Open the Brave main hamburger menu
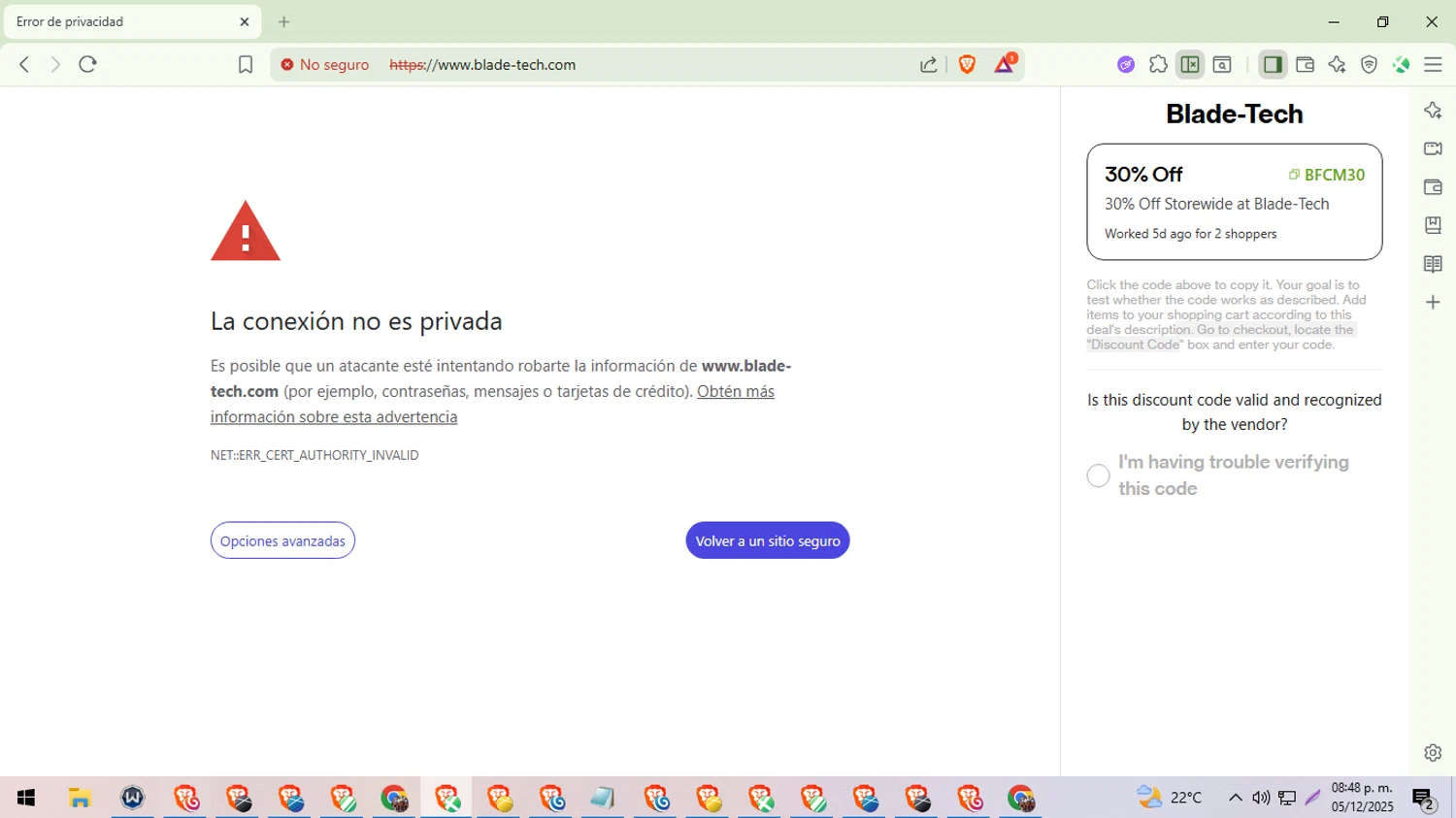This screenshot has width=1456, height=818. [1433, 65]
